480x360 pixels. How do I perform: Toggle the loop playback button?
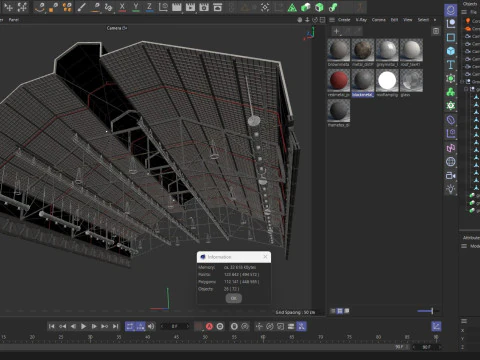pos(130,326)
